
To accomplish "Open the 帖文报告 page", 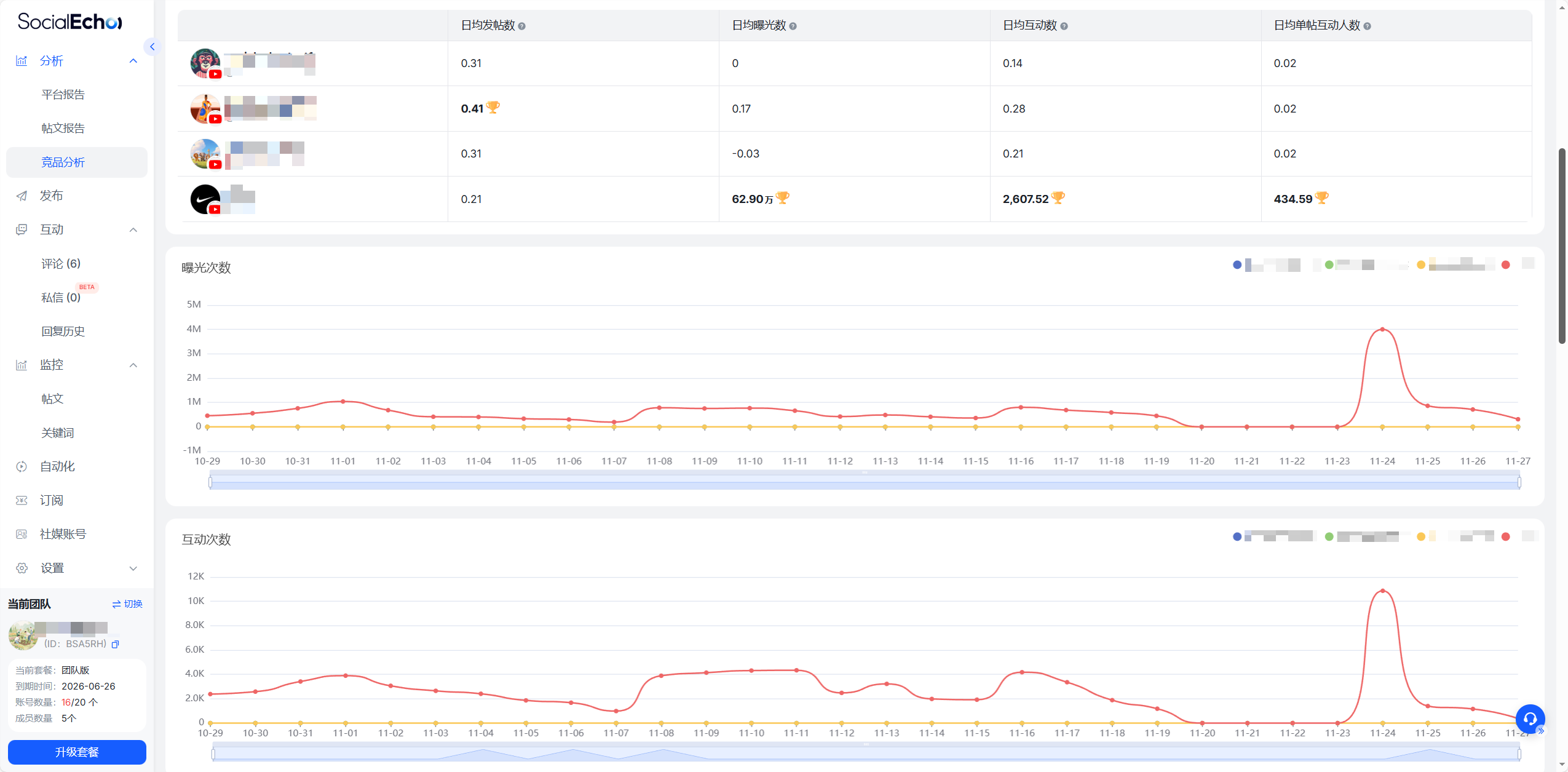I will coord(63,128).
